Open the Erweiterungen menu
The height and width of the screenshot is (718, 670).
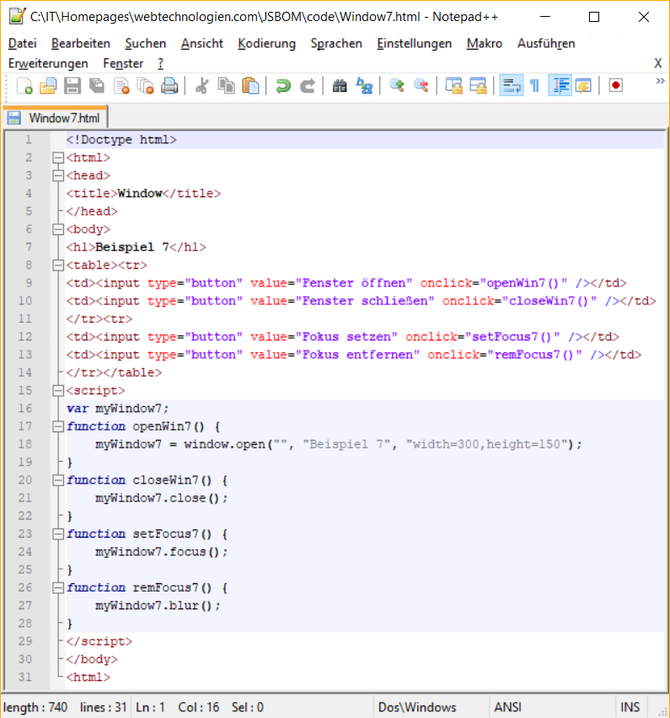coord(48,63)
